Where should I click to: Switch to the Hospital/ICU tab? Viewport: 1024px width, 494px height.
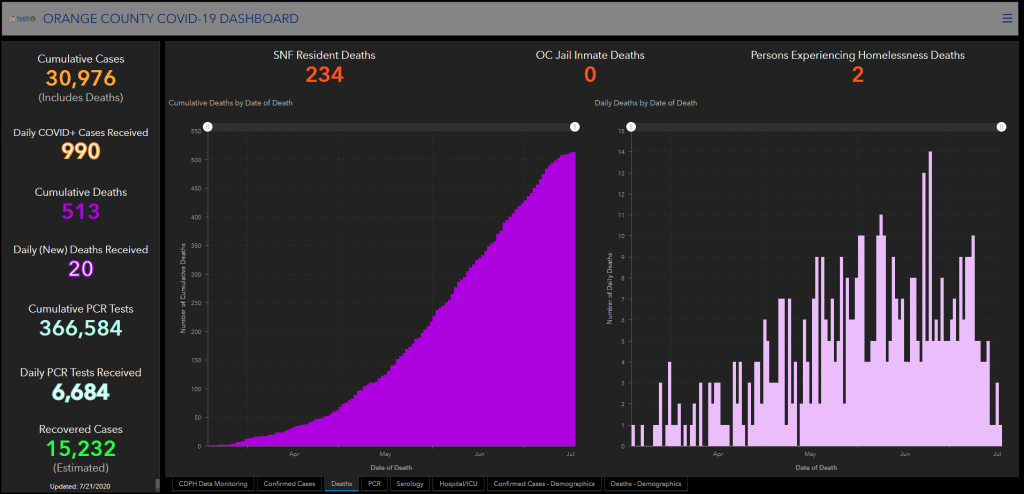[x=460, y=484]
